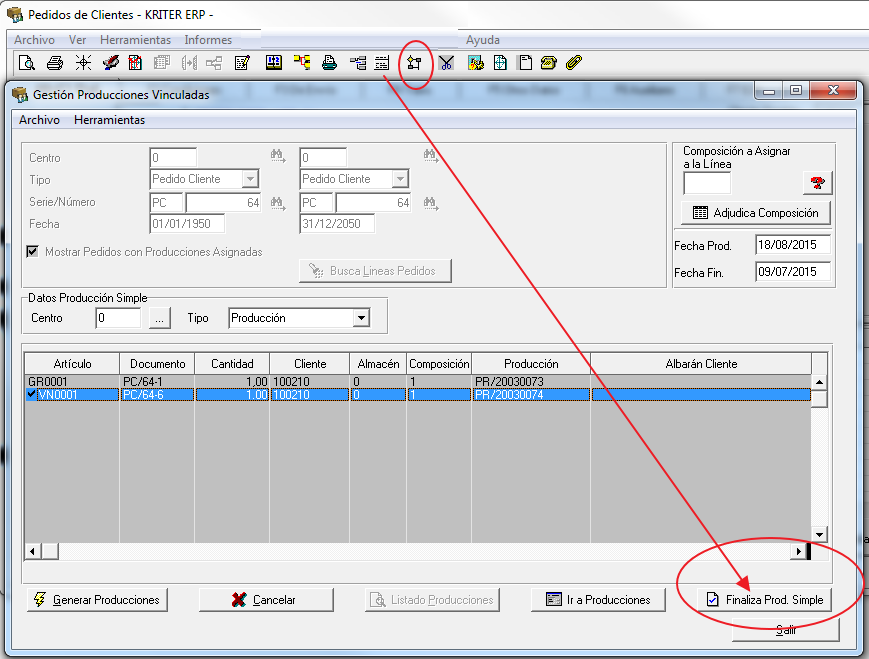Viewport: 869px width, 659px height.
Task: Click the yellow linked boxes toolbar icon
Action: pyautogui.click(x=302, y=62)
